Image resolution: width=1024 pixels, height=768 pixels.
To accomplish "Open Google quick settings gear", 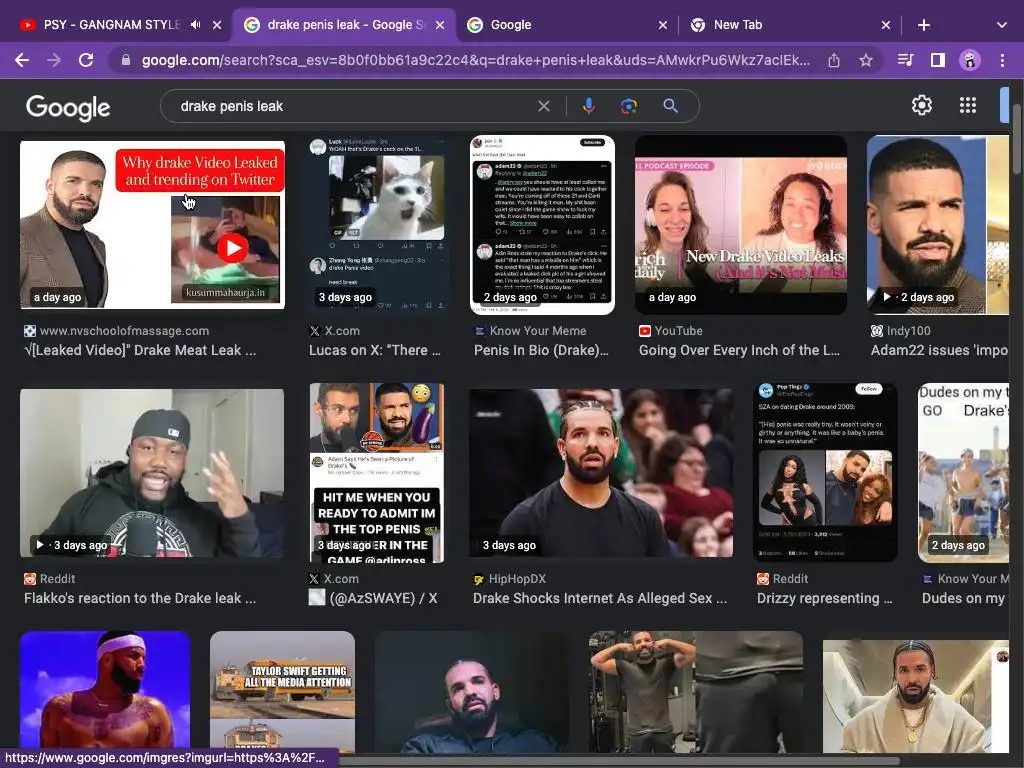I will pos(921,105).
